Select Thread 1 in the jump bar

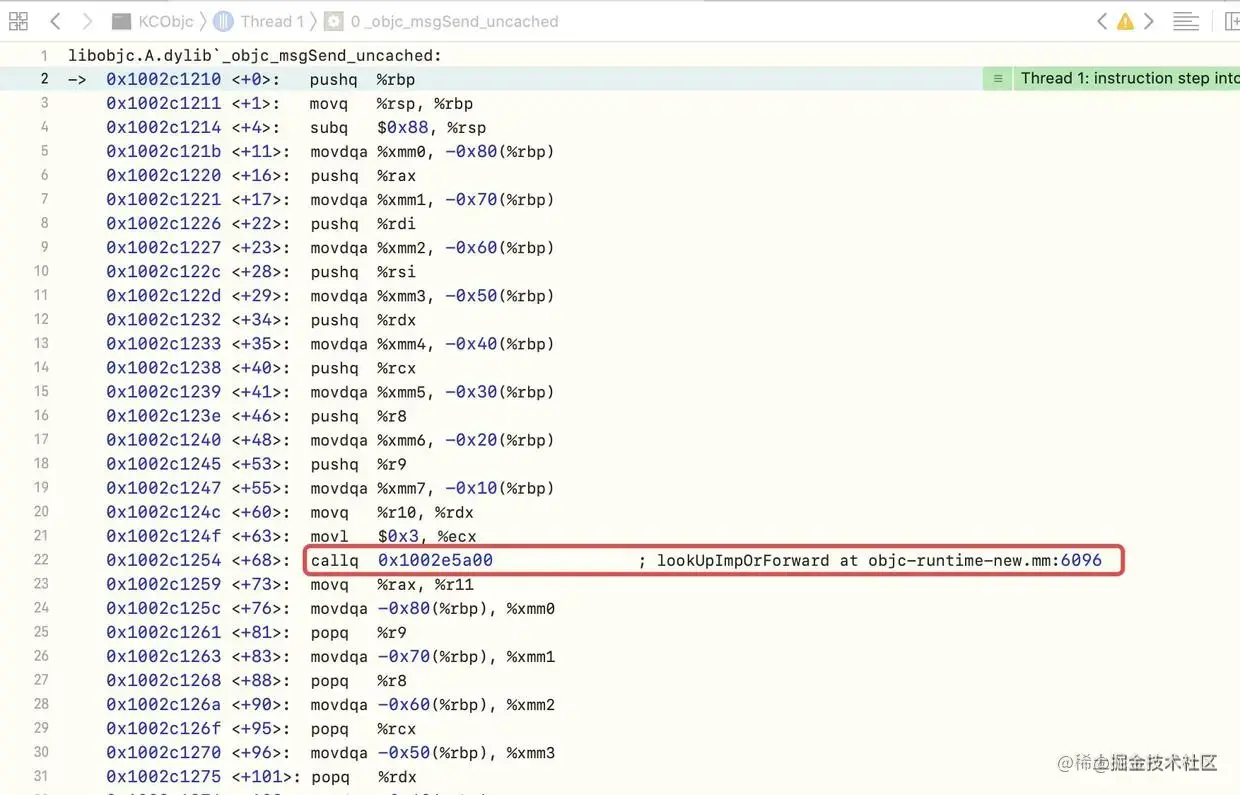point(272,21)
